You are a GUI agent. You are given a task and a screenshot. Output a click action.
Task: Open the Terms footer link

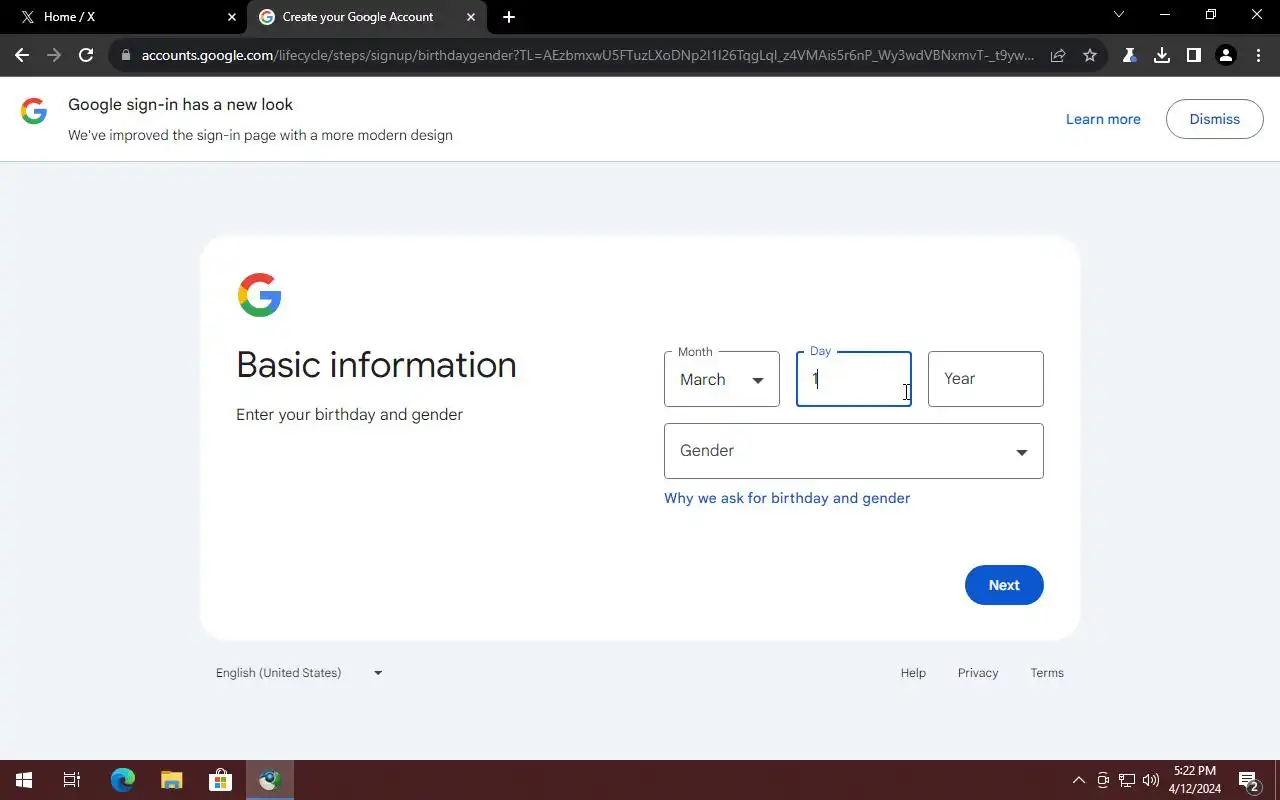point(1047,673)
